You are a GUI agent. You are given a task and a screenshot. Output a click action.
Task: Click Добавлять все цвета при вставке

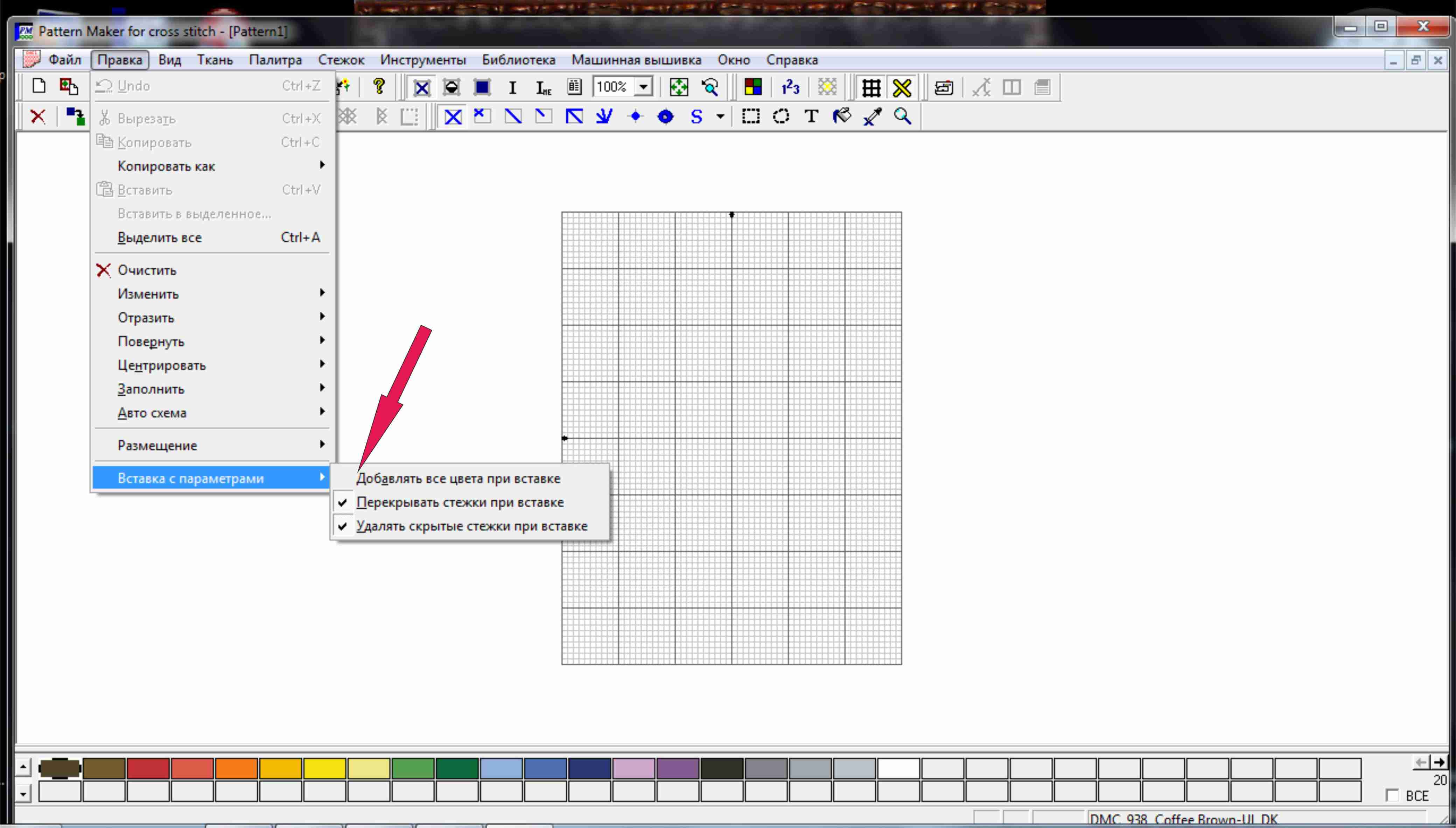tap(458, 478)
